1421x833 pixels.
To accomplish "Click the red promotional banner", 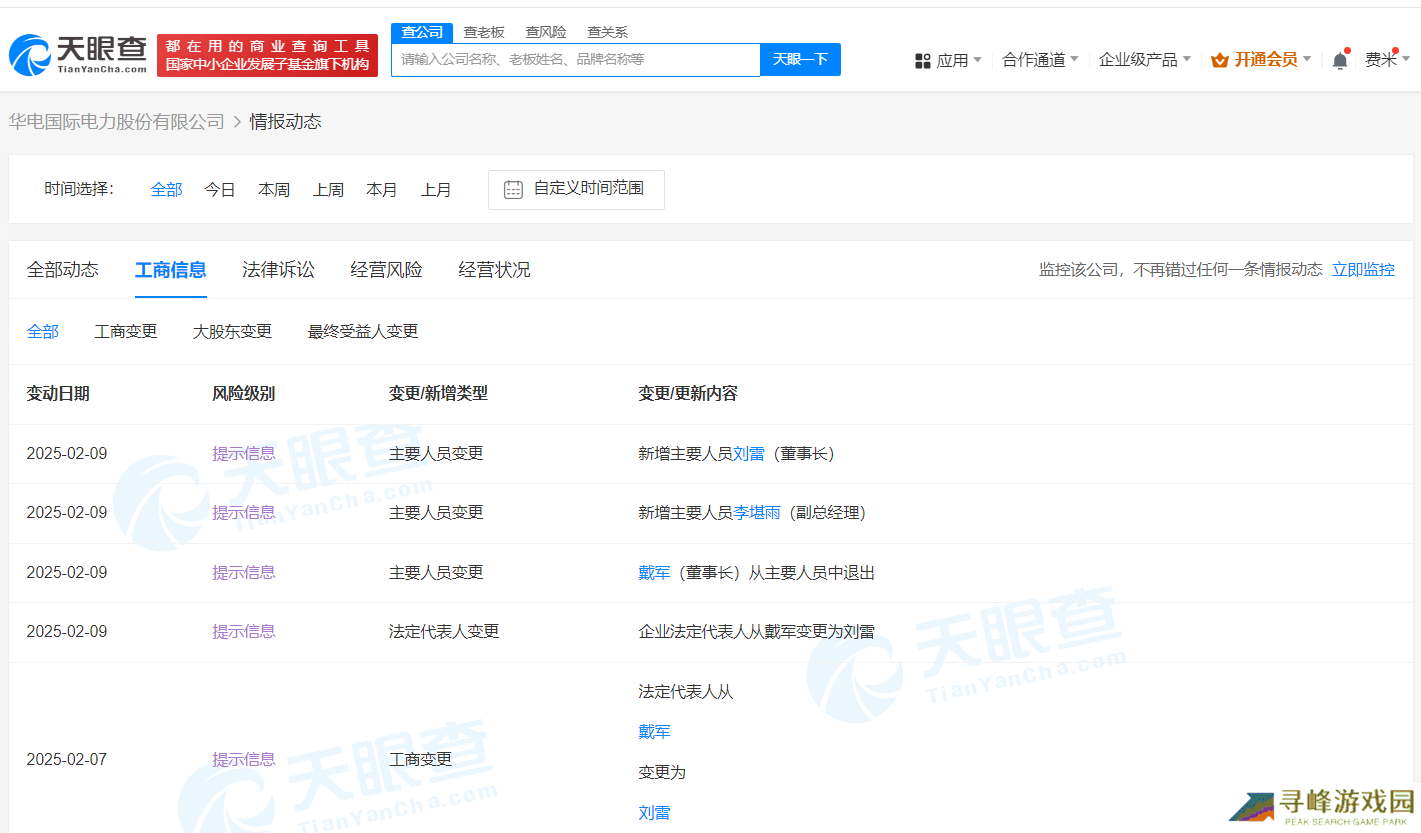I will point(267,55).
